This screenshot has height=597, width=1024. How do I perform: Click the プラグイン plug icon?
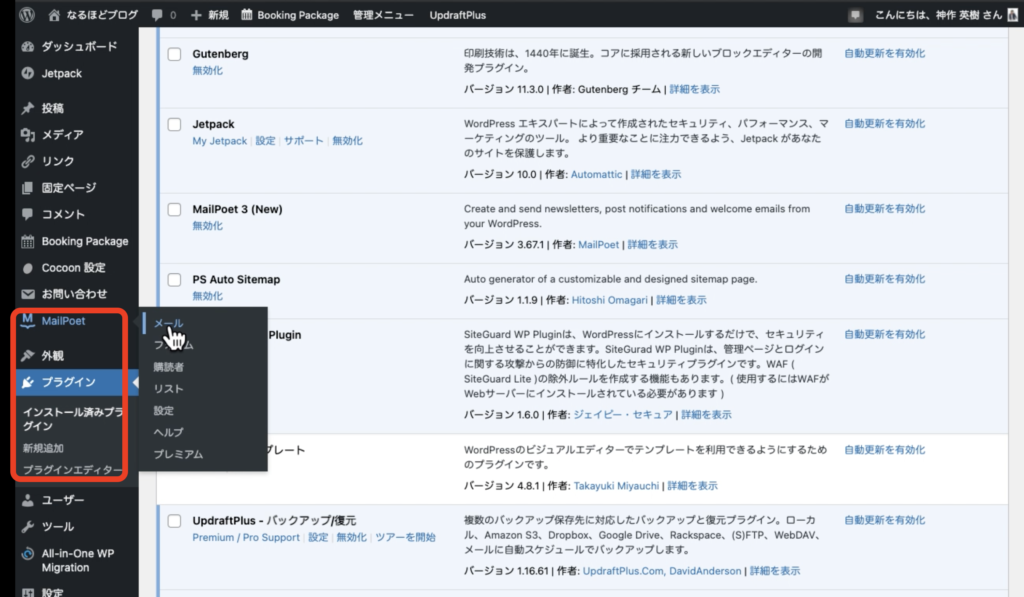coord(27,382)
